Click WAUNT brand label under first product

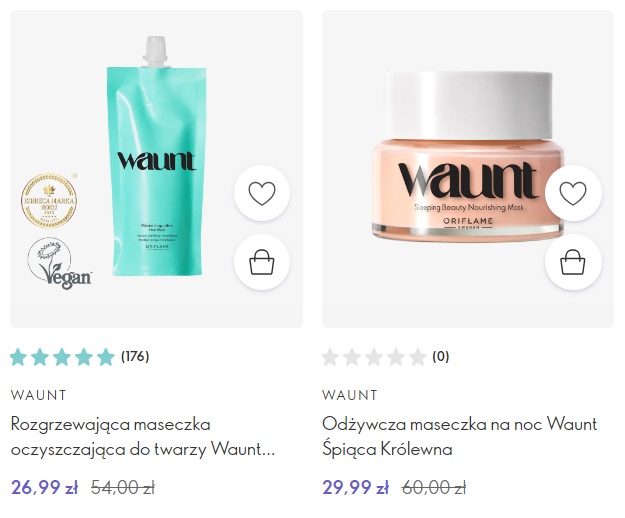(x=39, y=395)
